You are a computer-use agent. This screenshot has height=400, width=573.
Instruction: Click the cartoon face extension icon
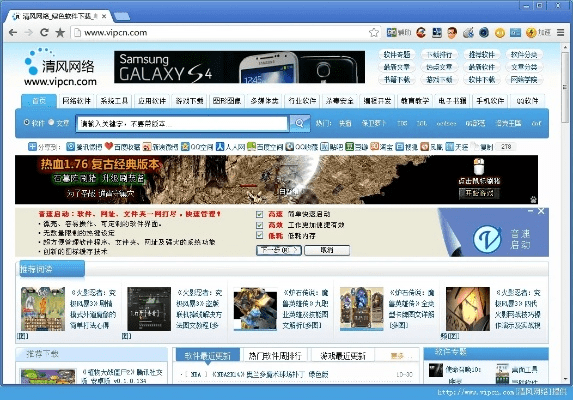pos(452,33)
